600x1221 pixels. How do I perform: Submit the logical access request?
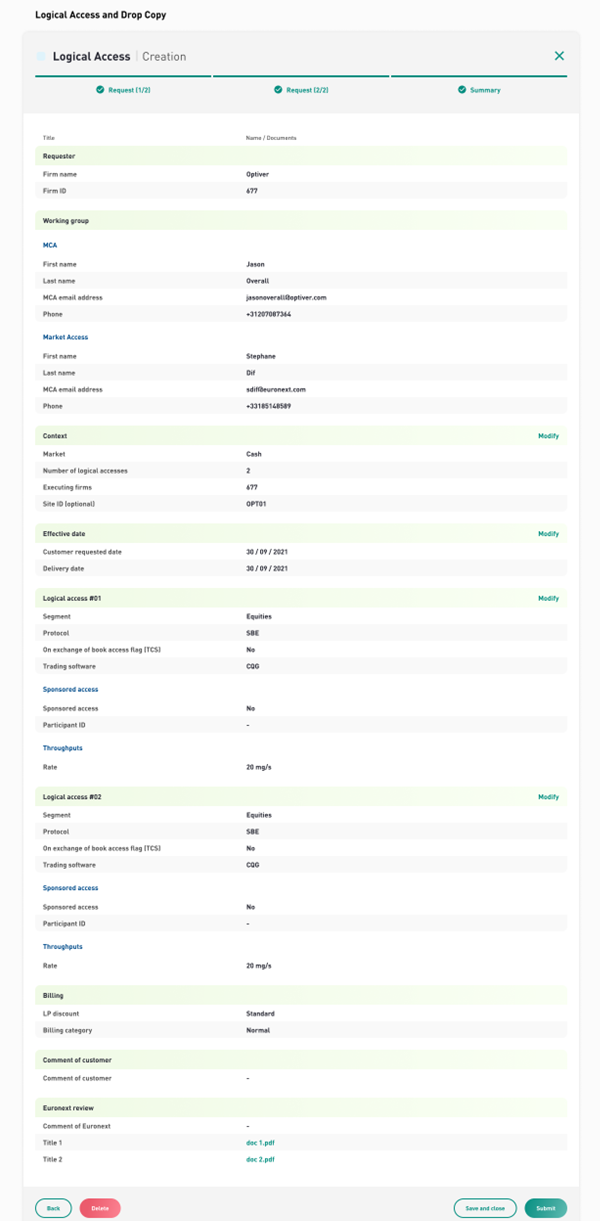tap(545, 1208)
